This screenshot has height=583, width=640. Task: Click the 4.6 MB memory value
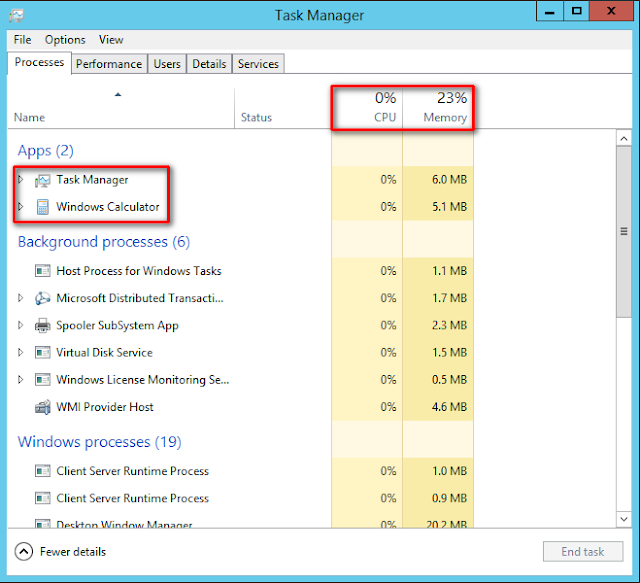tap(449, 407)
